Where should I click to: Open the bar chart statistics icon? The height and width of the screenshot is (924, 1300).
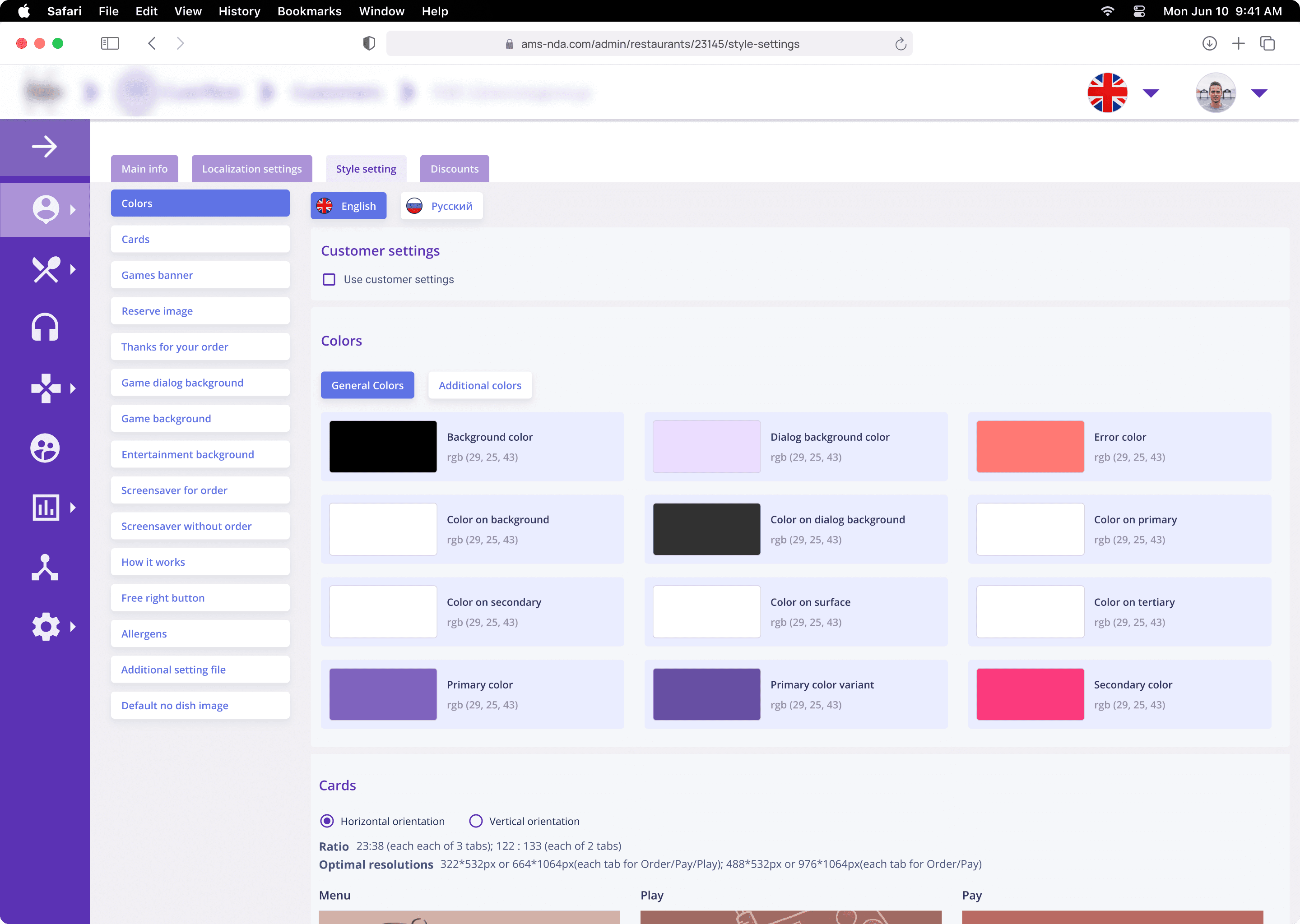45,507
